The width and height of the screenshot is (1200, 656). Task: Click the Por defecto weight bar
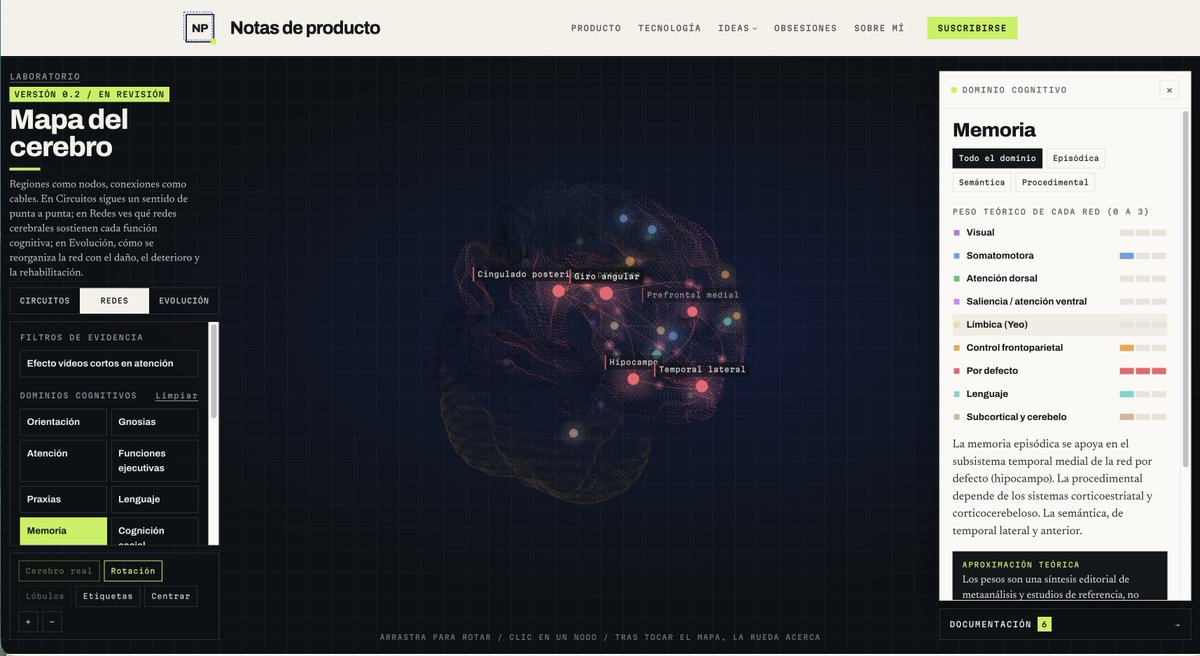point(1142,371)
